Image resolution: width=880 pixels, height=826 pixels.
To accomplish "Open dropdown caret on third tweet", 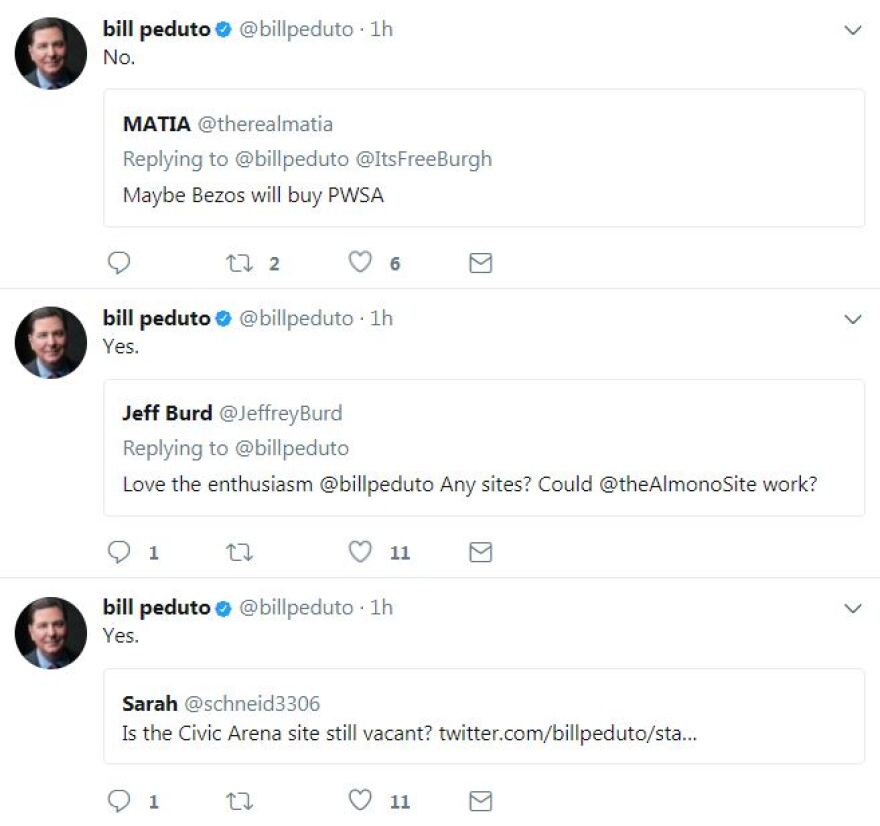I will click(853, 609).
